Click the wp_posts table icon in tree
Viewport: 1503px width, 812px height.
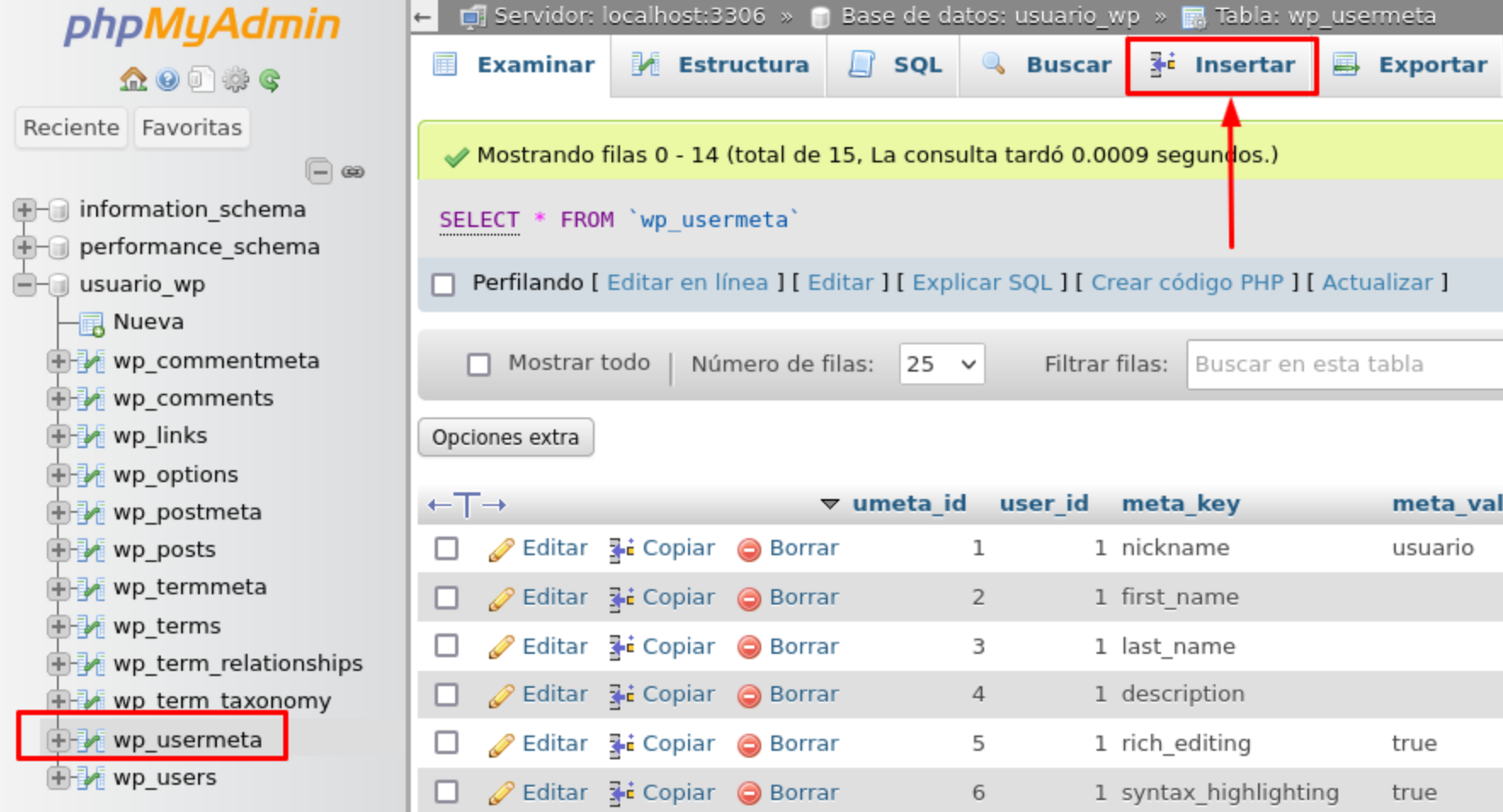tap(90, 549)
